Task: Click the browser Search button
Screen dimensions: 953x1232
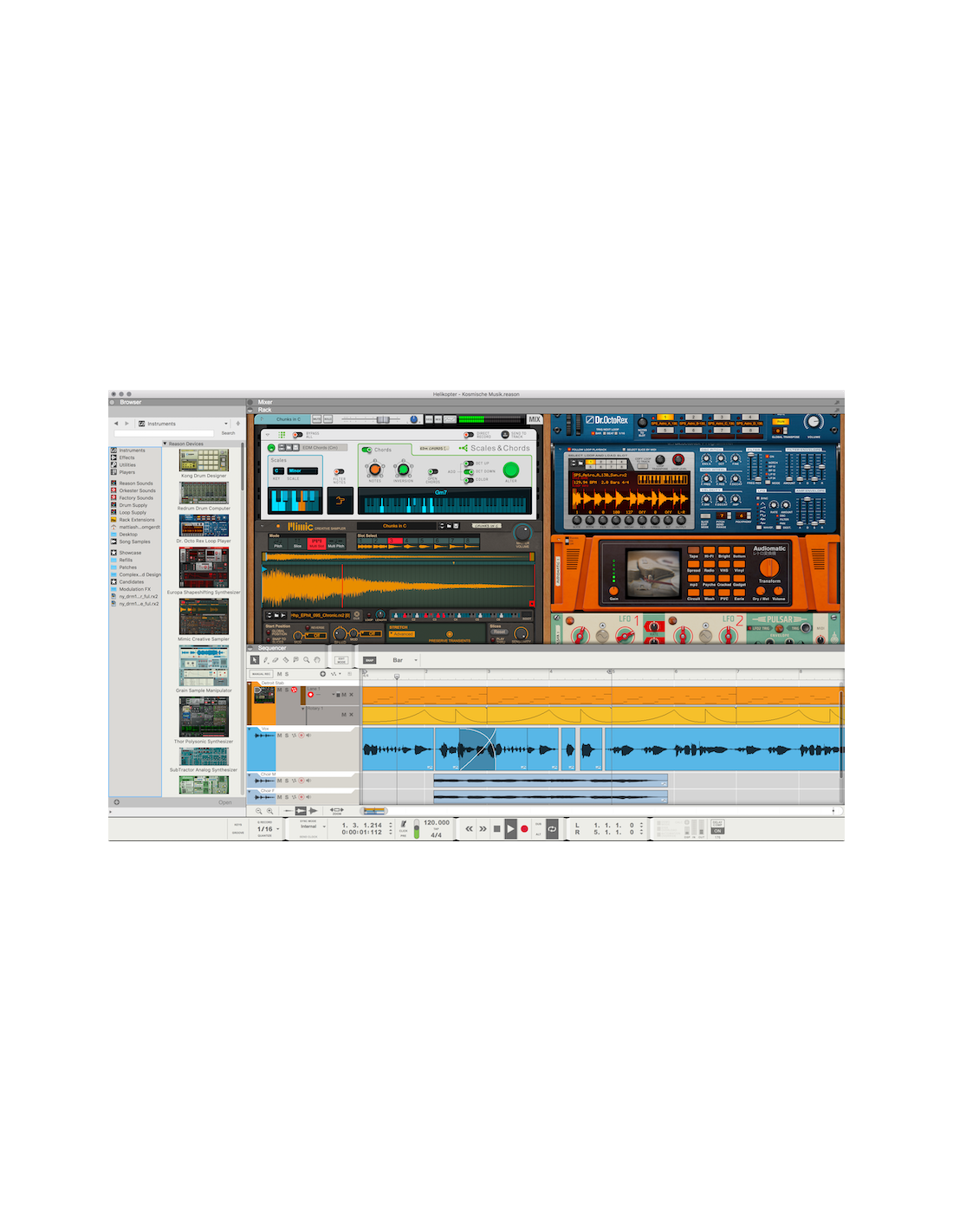Action: 228,433
